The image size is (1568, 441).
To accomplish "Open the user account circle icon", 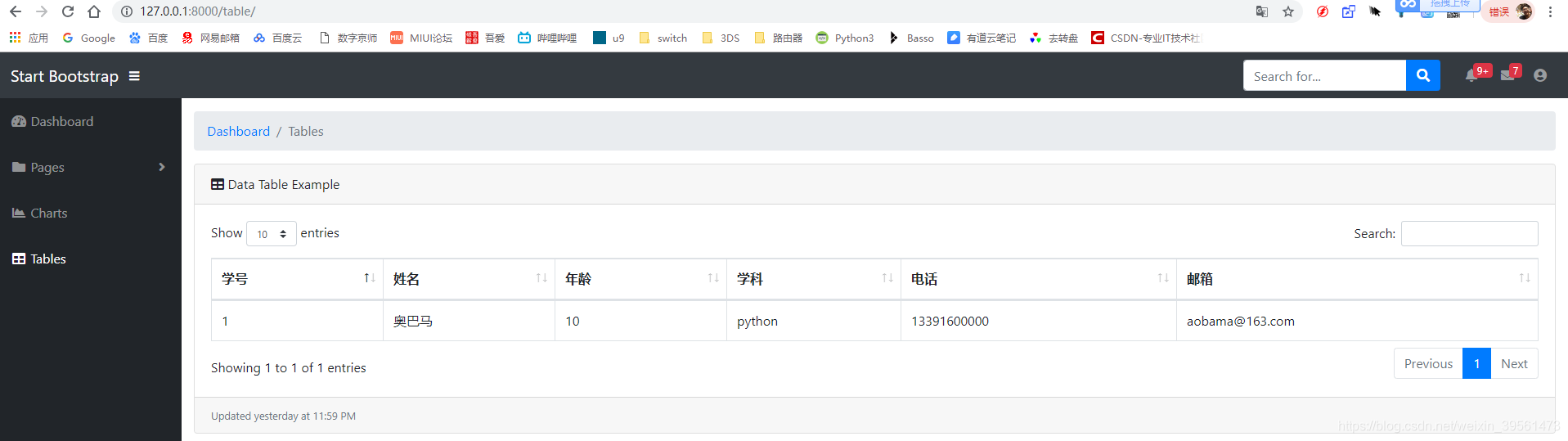I will [x=1540, y=75].
